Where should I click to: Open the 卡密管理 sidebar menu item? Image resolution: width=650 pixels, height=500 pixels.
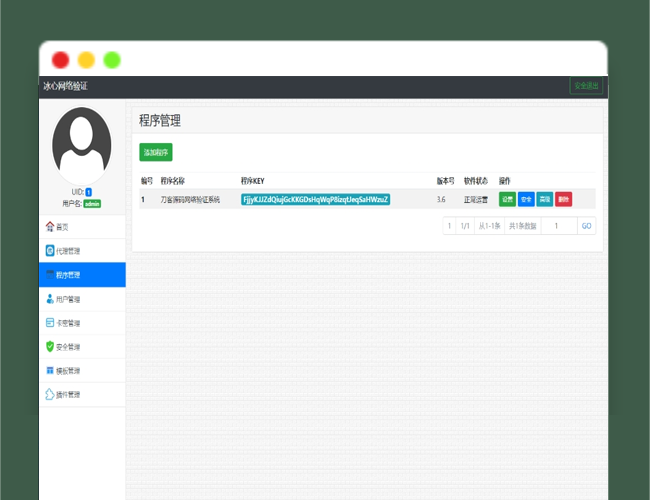click(x=82, y=323)
